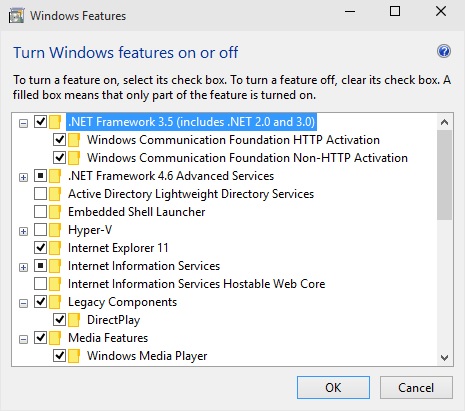Click the Cancel button
Viewport: 465px width, 411px height.
tap(416, 388)
